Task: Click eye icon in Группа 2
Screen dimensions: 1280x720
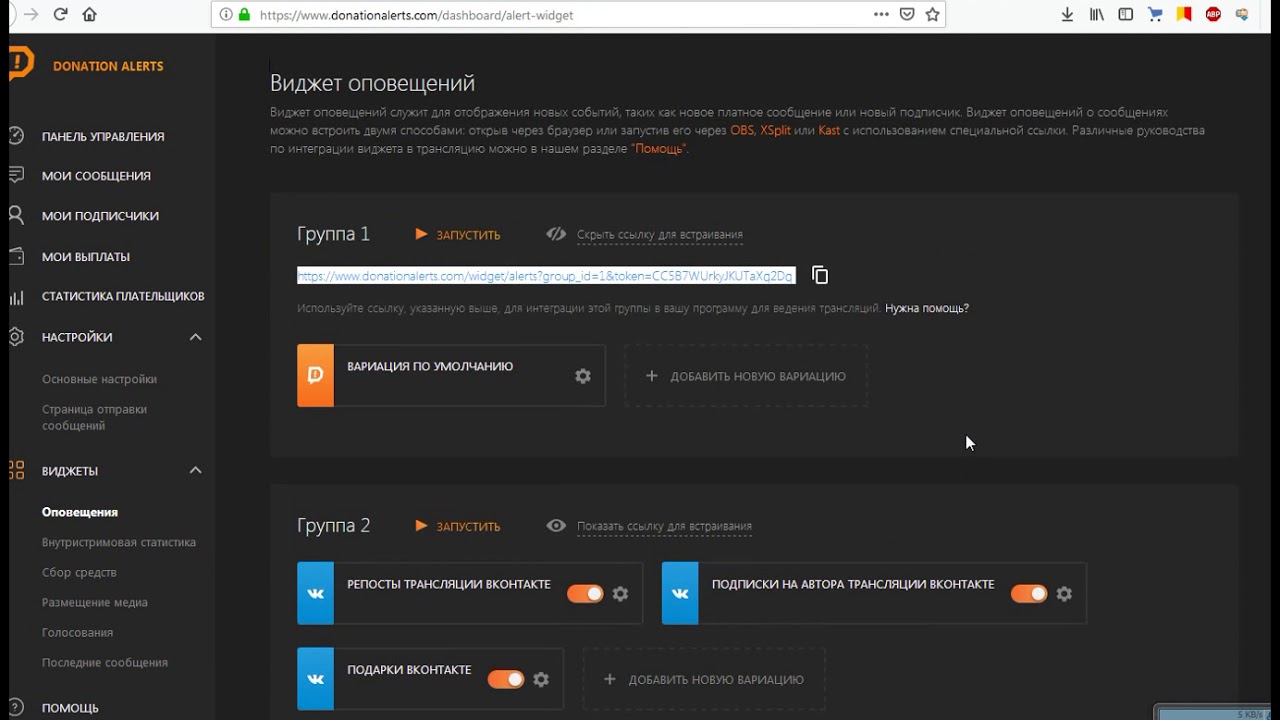Action: click(556, 526)
